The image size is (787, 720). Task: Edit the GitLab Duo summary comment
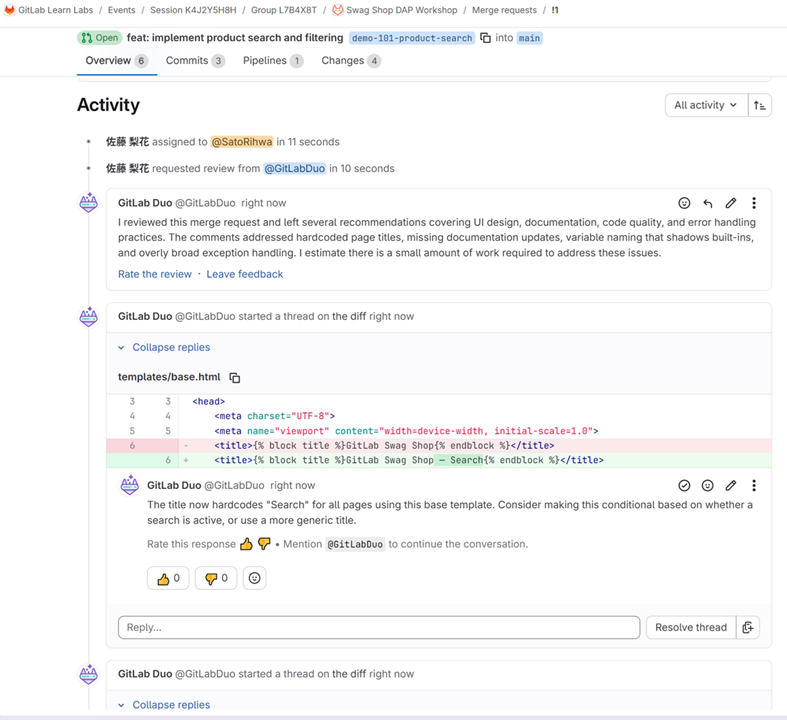[731, 203]
